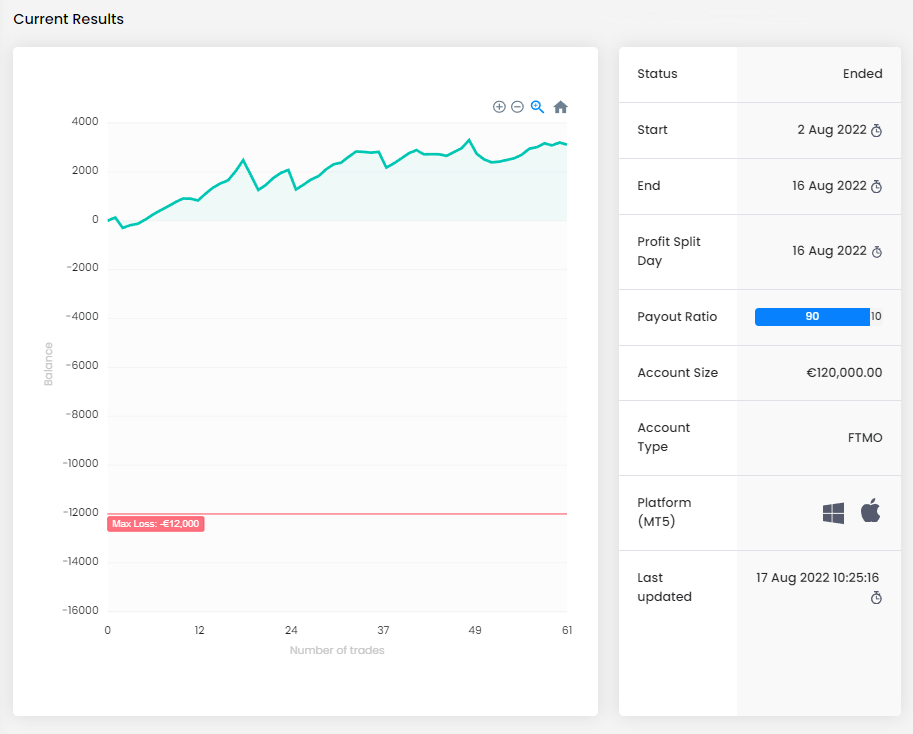Activate the selection zoom magnifier tool

point(537,107)
